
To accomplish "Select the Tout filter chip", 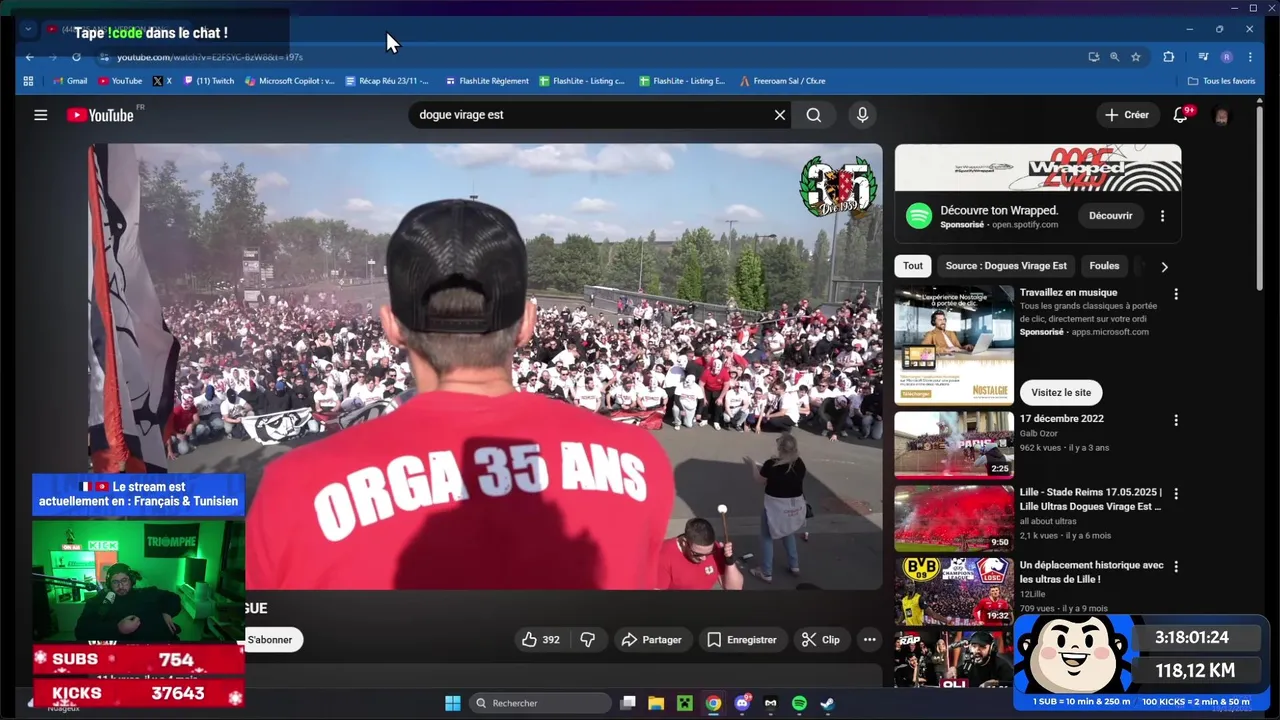I will (x=913, y=266).
